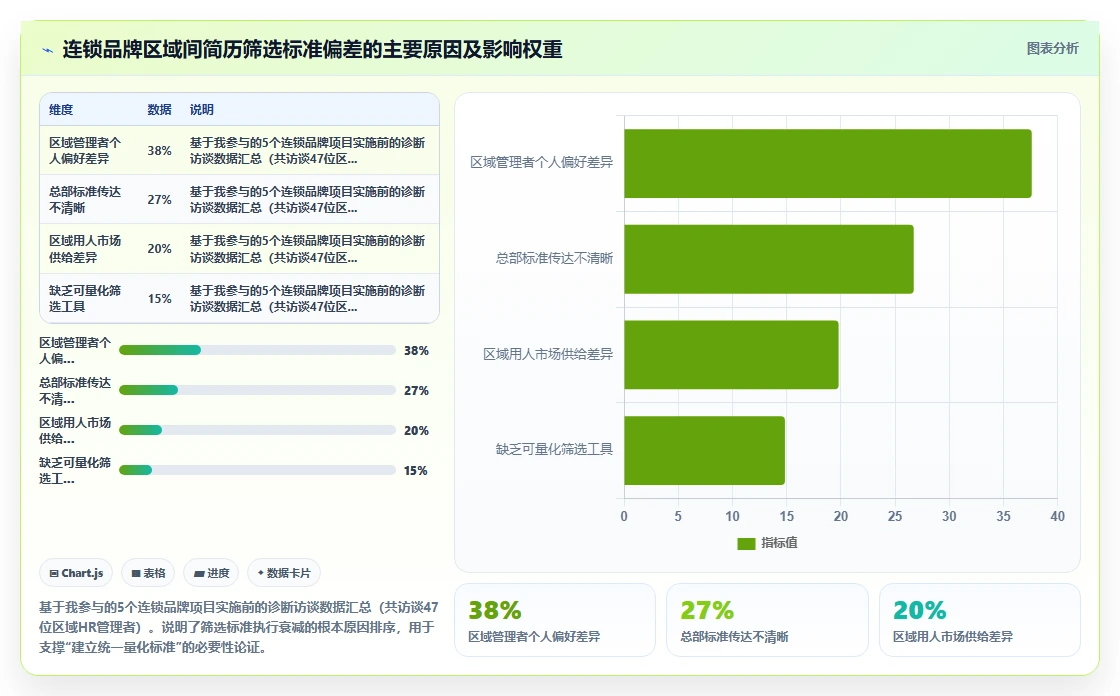
Task: Click the green 指标值 legend swatch
Action: pyautogui.click(x=746, y=544)
